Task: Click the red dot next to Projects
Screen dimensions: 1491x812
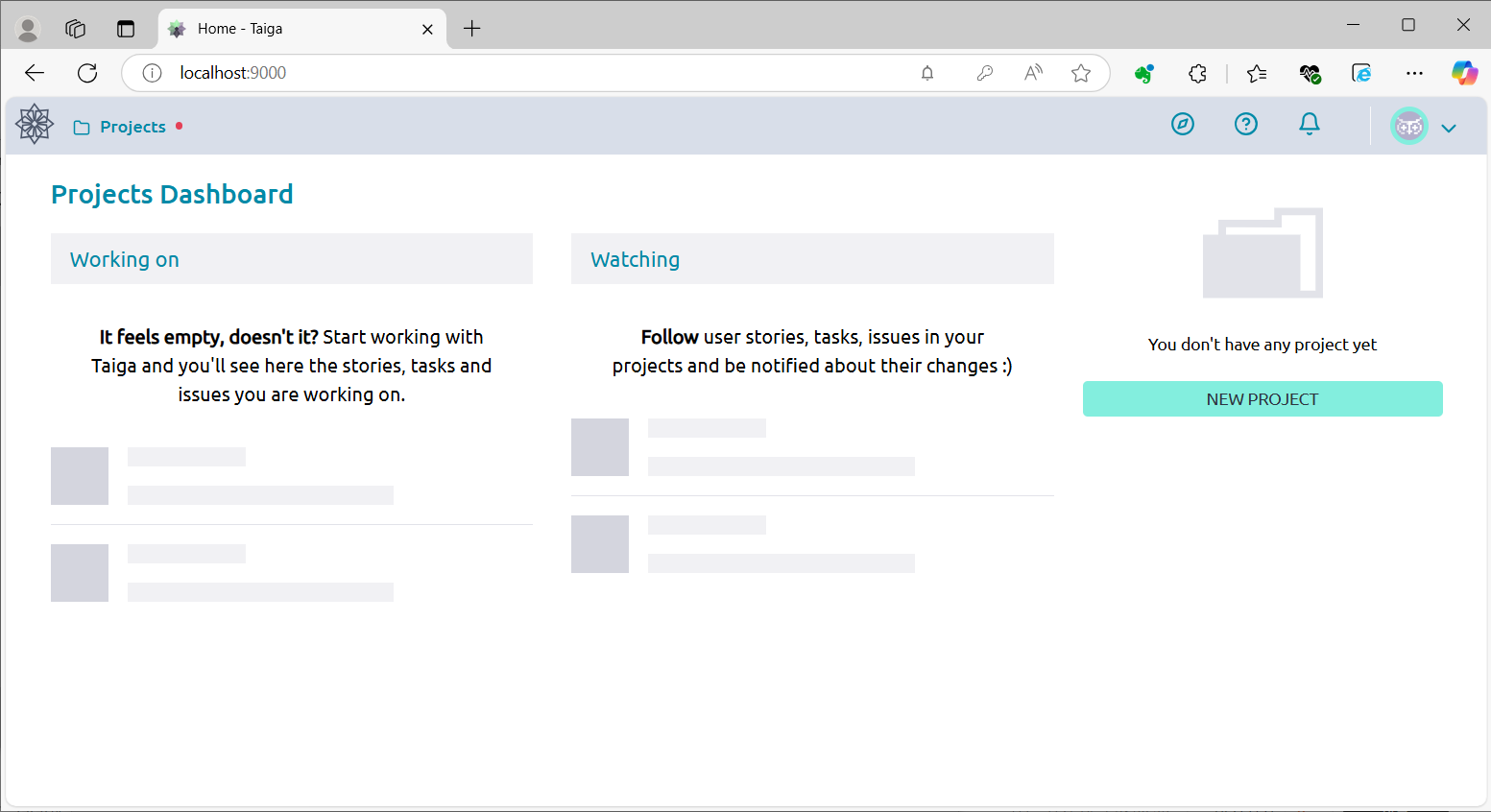Action: tap(180, 126)
